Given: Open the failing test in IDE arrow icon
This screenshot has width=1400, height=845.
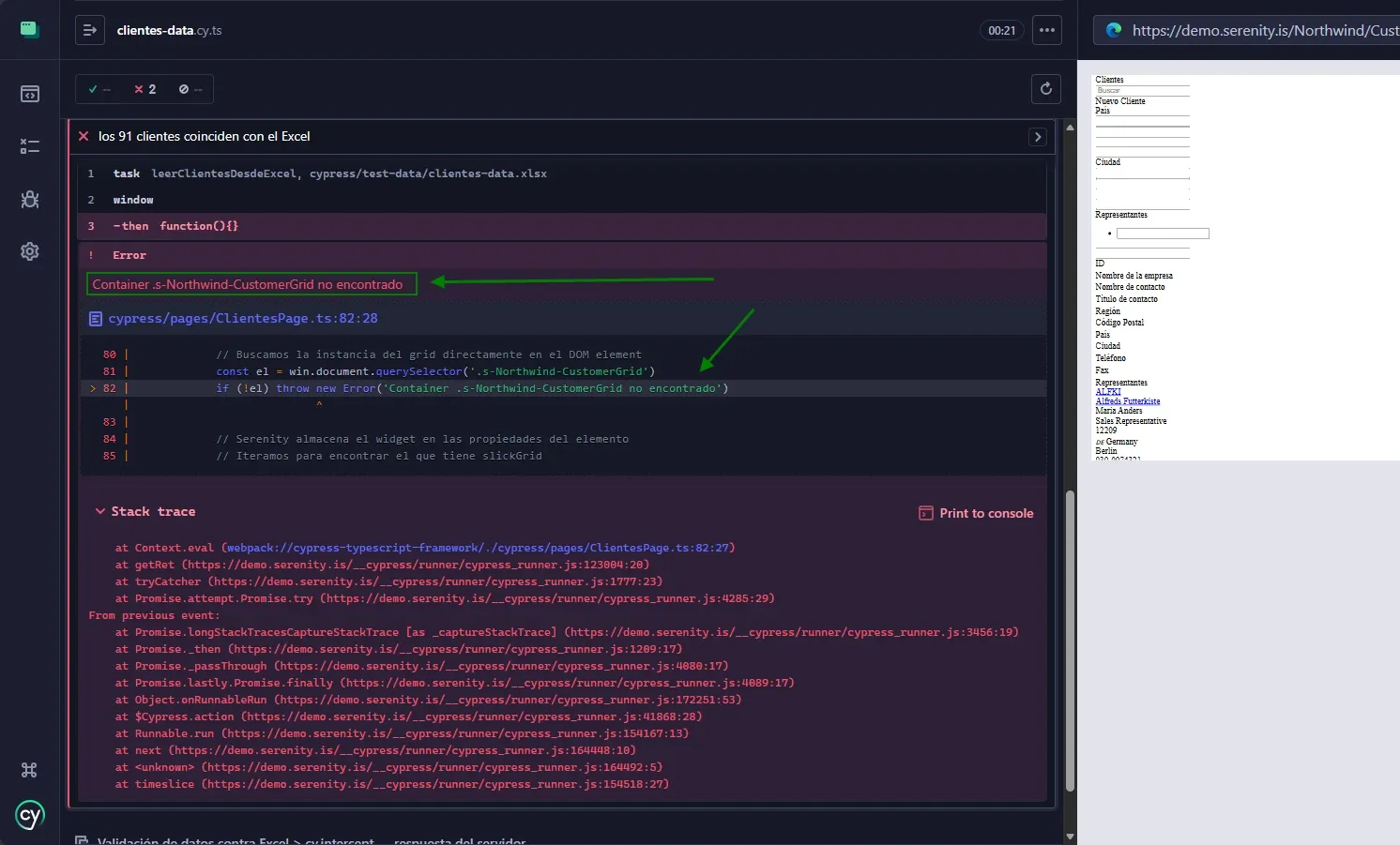Looking at the screenshot, I should coord(1038,137).
